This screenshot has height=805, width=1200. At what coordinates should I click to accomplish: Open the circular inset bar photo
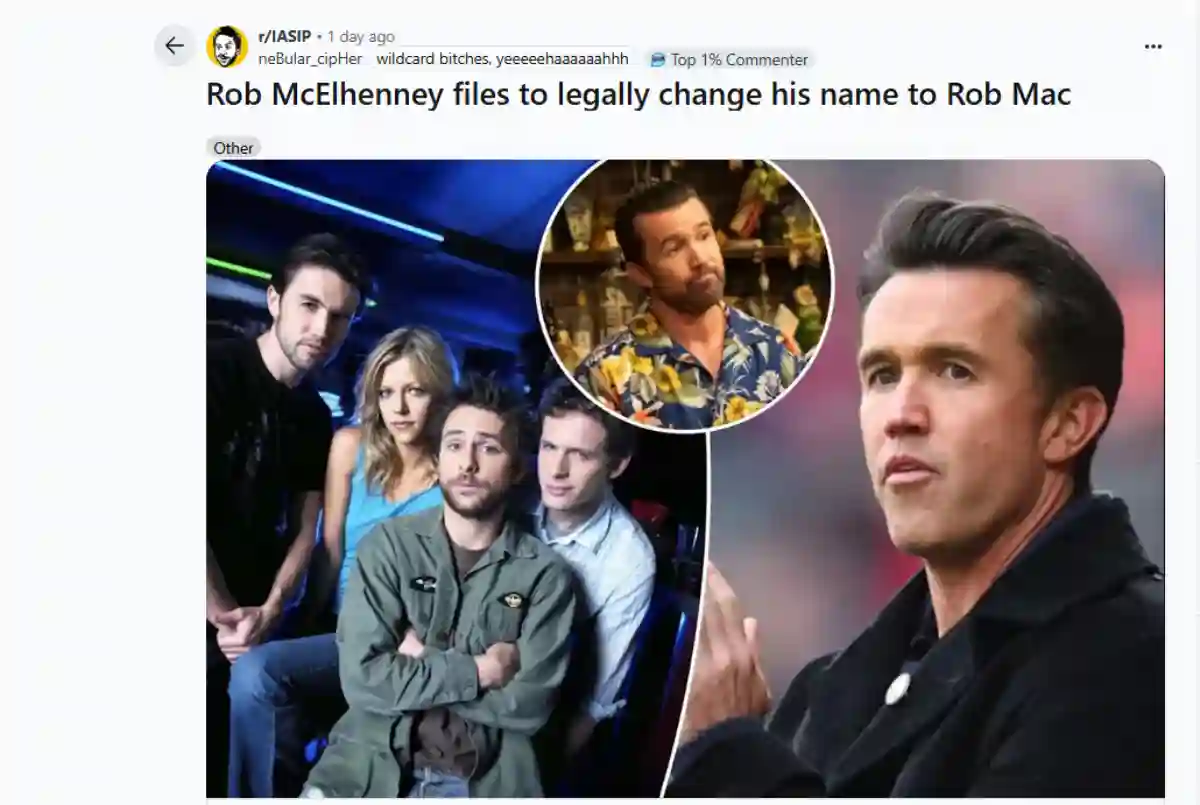(685, 296)
